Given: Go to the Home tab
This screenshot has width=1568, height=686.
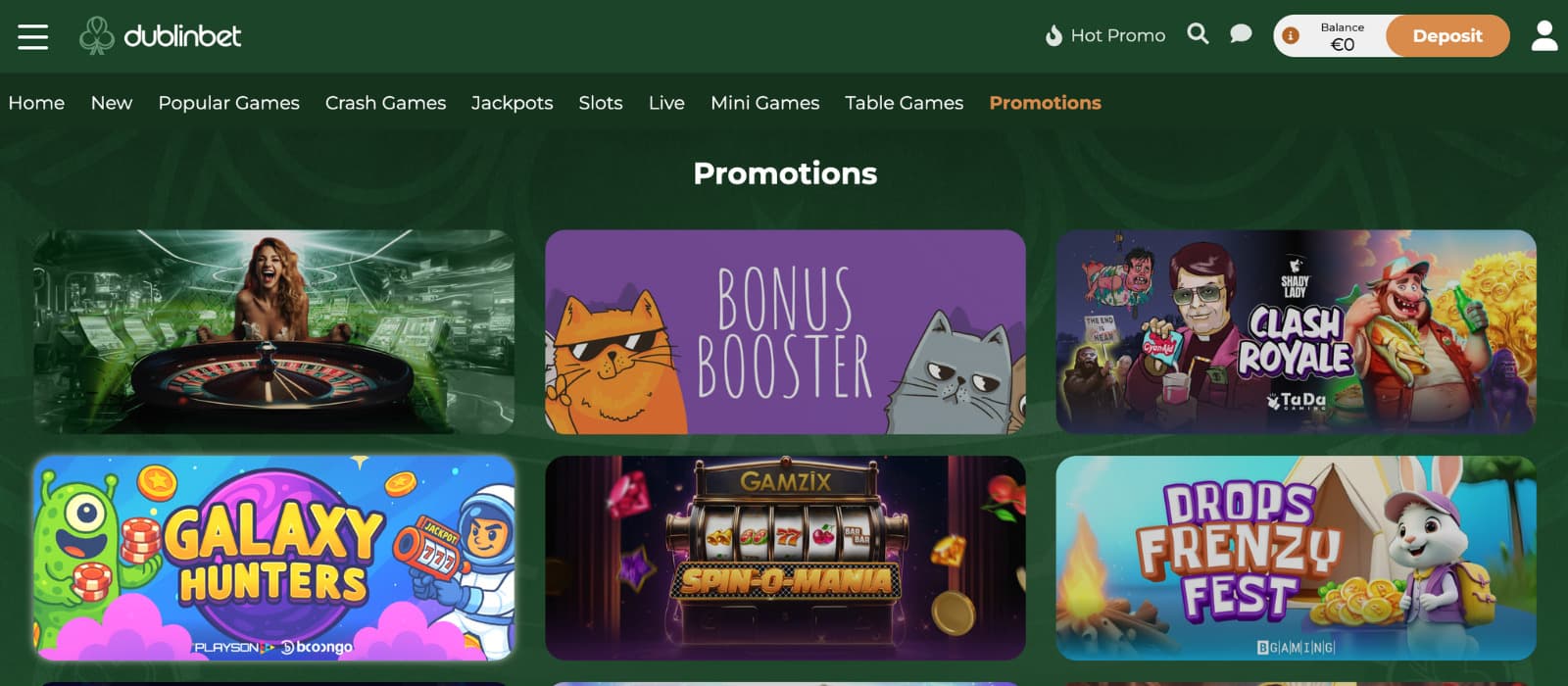Looking at the screenshot, I should click(x=36, y=103).
